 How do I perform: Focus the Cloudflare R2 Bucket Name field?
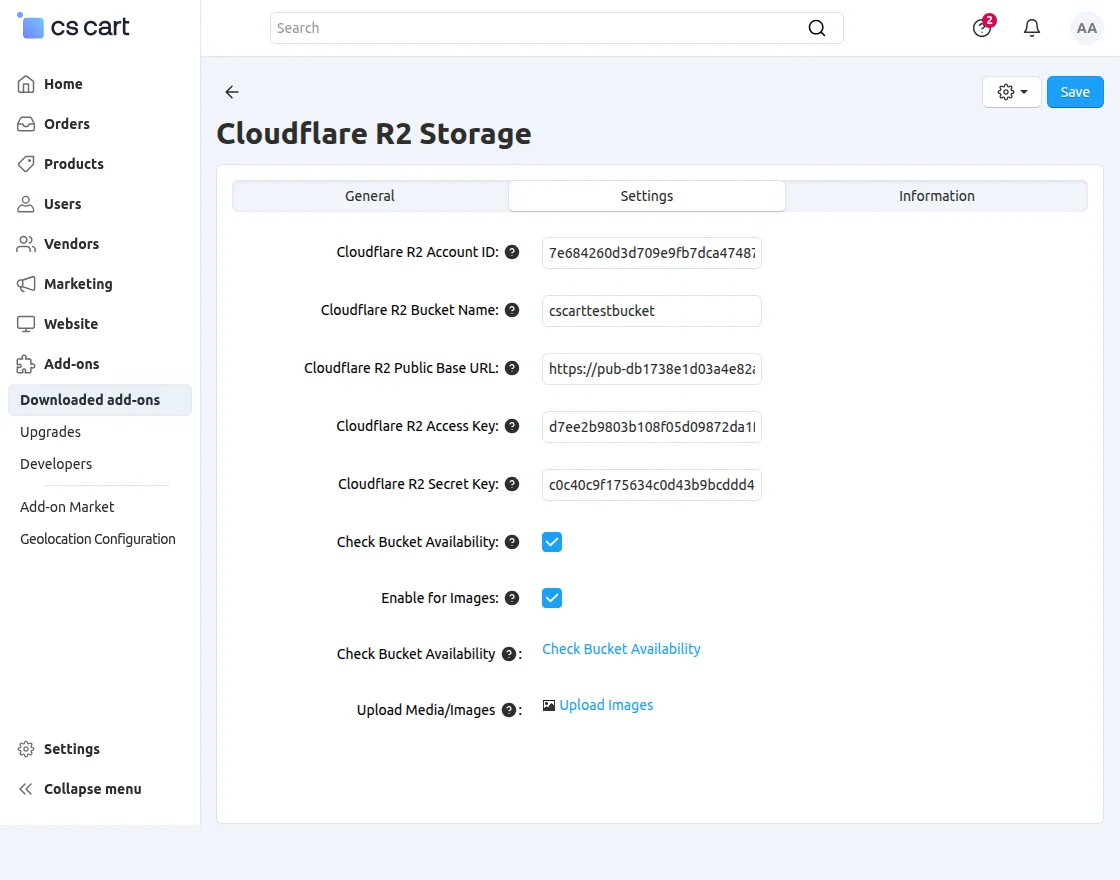(651, 311)
